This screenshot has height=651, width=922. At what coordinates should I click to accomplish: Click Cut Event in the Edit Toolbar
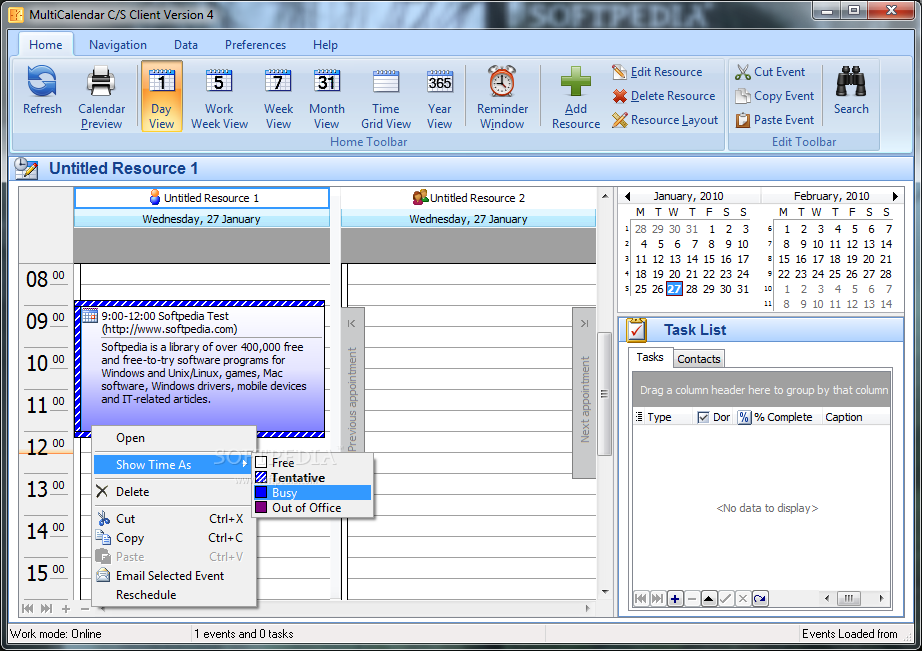tap(770, 72)
